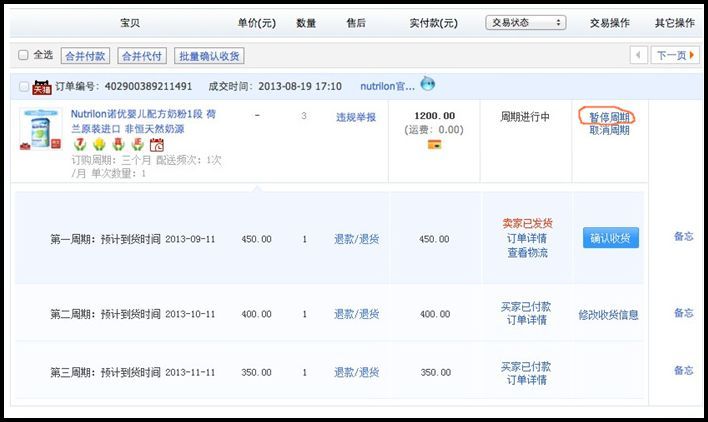Screen dimensions: 708x422
Task: Click 退款/退货 for the third cycle
Action: (356, 372)
